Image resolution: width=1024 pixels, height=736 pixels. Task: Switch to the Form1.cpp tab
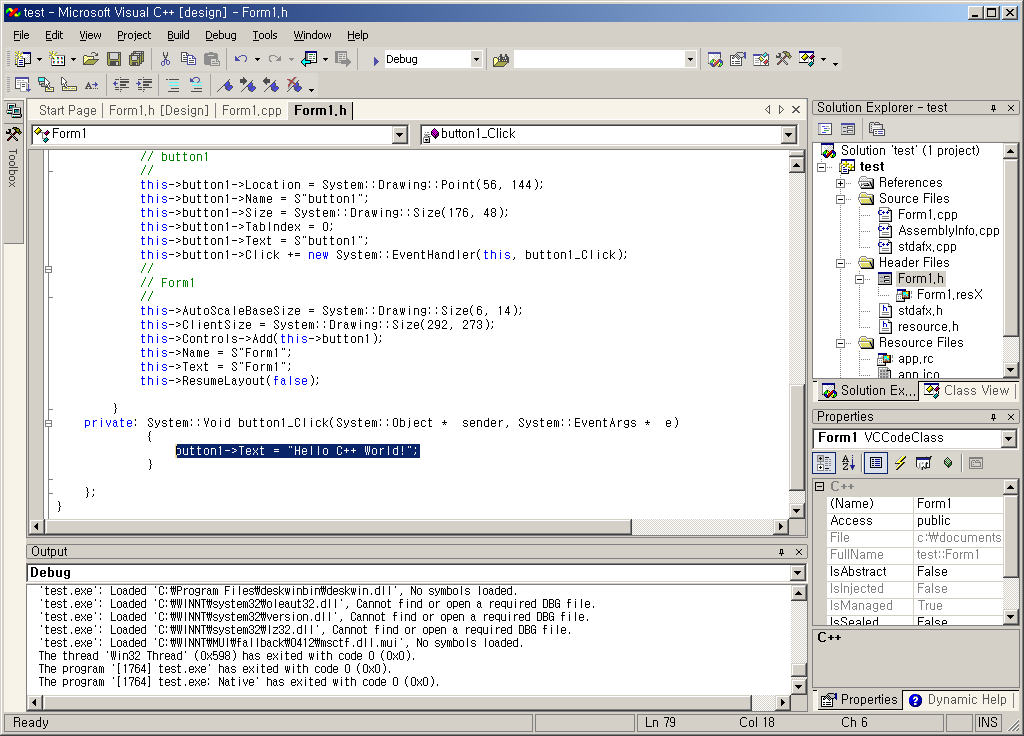pyautogui.click(x=251, y=111)
